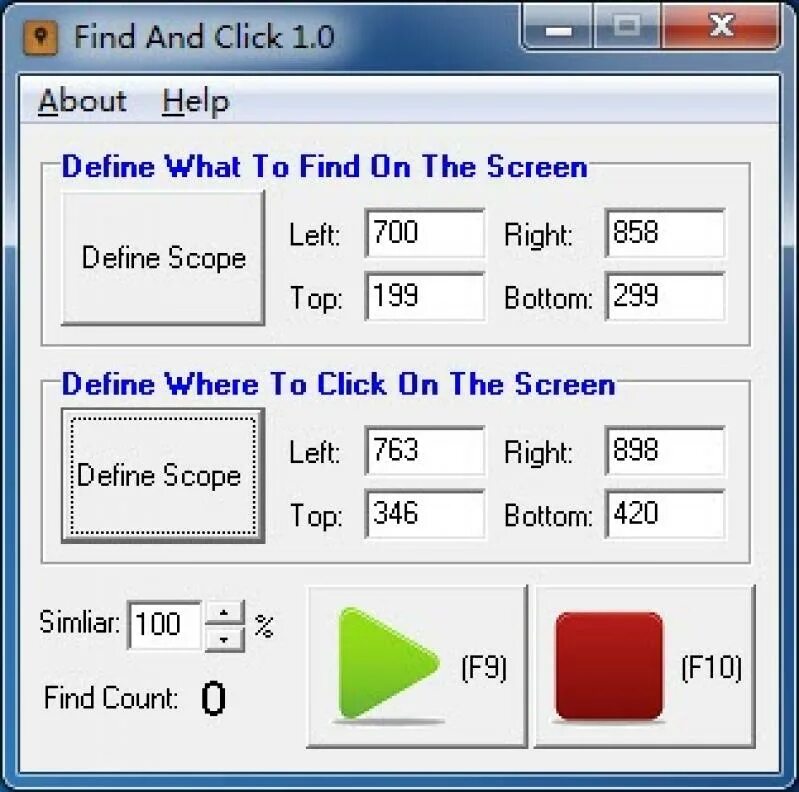Viewport: 799px width, 792px height.
Task: Click Define Scope under Where To Click
Action: (163, 476)
